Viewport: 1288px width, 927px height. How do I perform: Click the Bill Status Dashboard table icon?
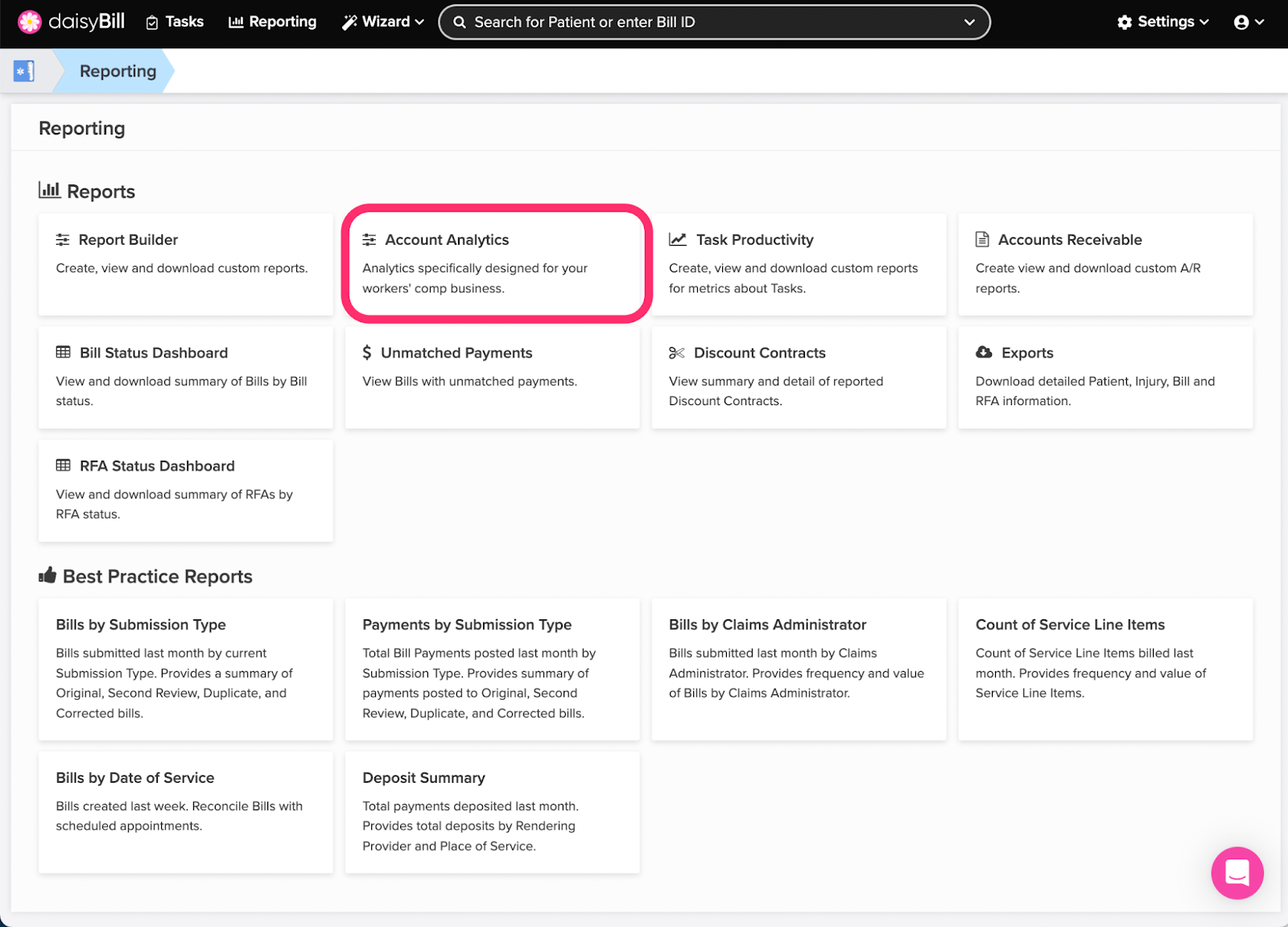point(63,352)
